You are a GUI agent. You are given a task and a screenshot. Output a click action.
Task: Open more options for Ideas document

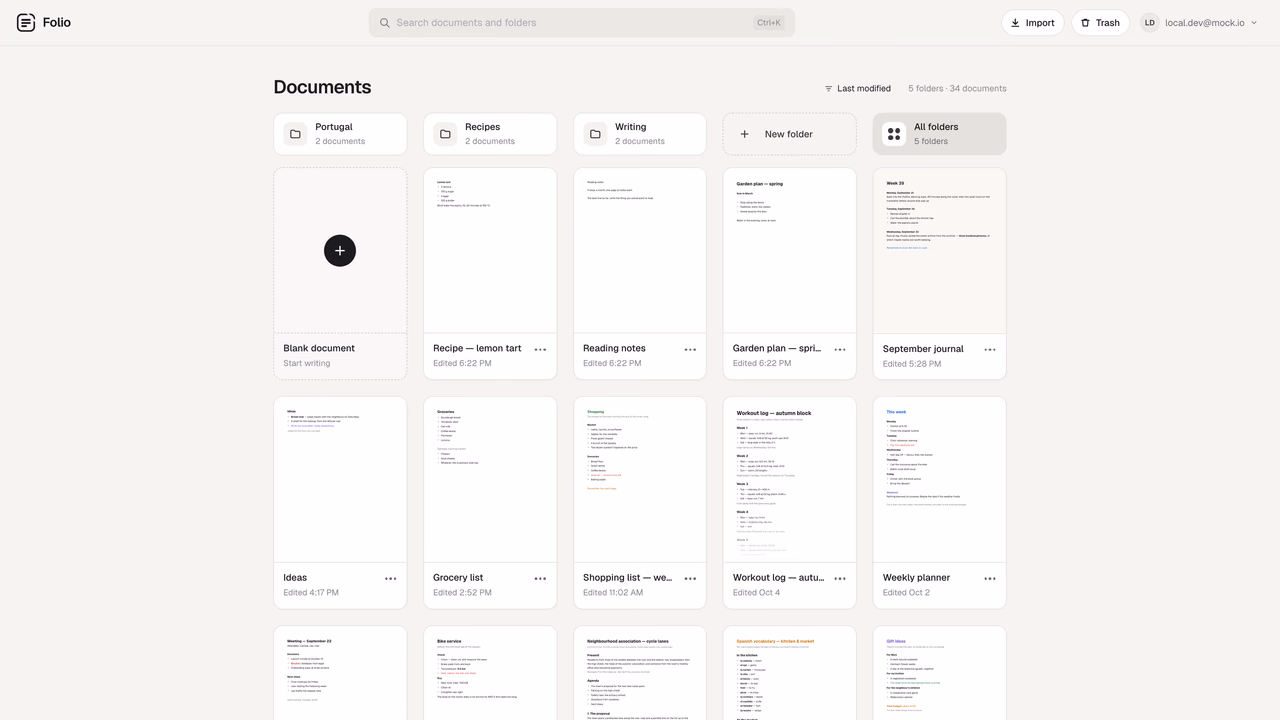point(391,579)
